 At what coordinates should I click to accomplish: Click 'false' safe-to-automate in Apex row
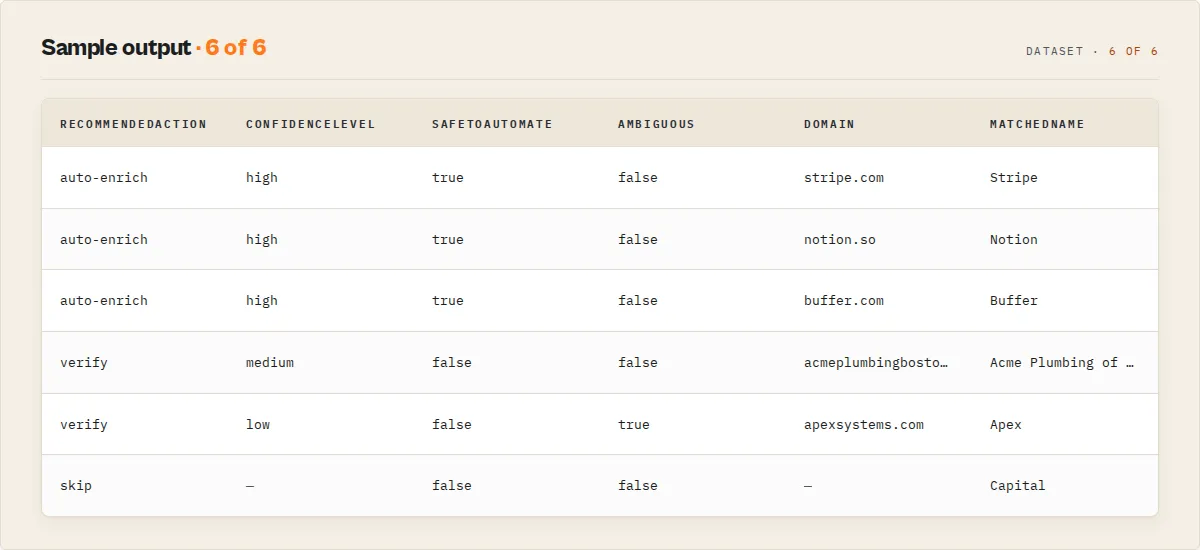tap(452, 424)
